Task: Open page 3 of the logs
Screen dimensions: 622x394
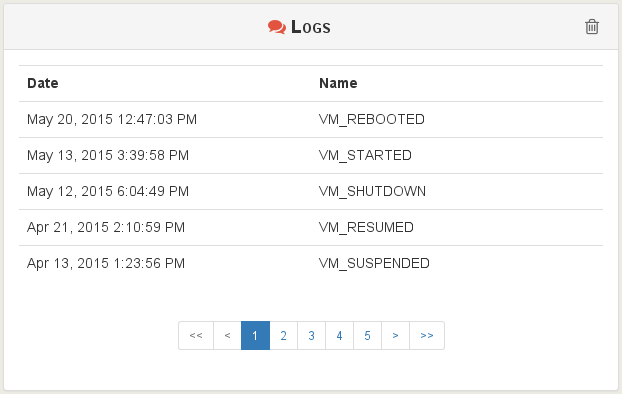Action: point(311,336)
